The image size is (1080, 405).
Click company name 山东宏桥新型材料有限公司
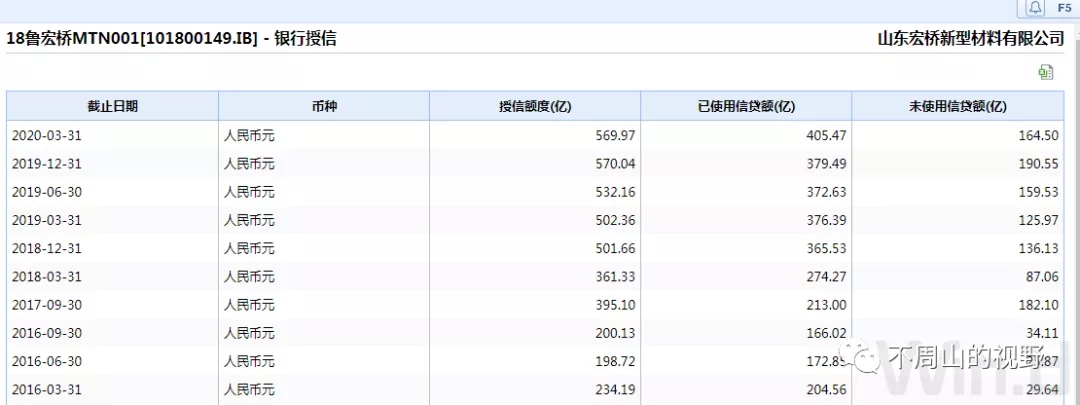click(x=970, y=39)
